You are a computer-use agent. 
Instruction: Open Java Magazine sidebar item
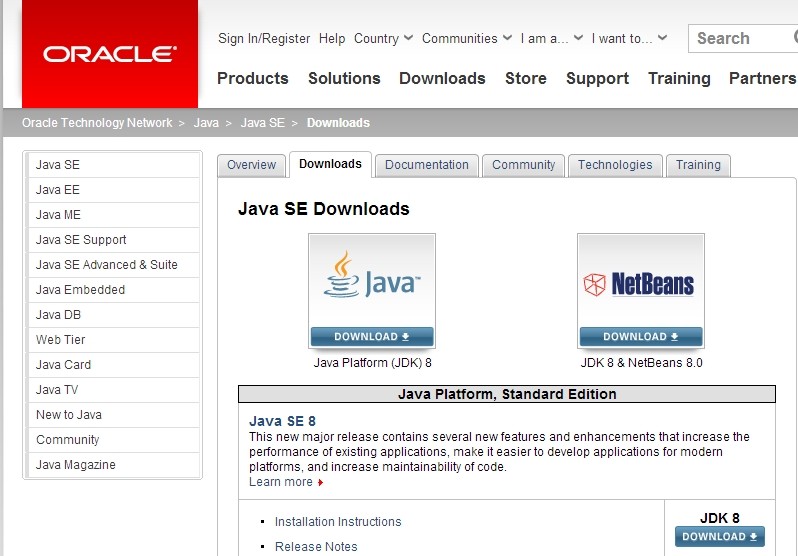click(x=113, y=464)
